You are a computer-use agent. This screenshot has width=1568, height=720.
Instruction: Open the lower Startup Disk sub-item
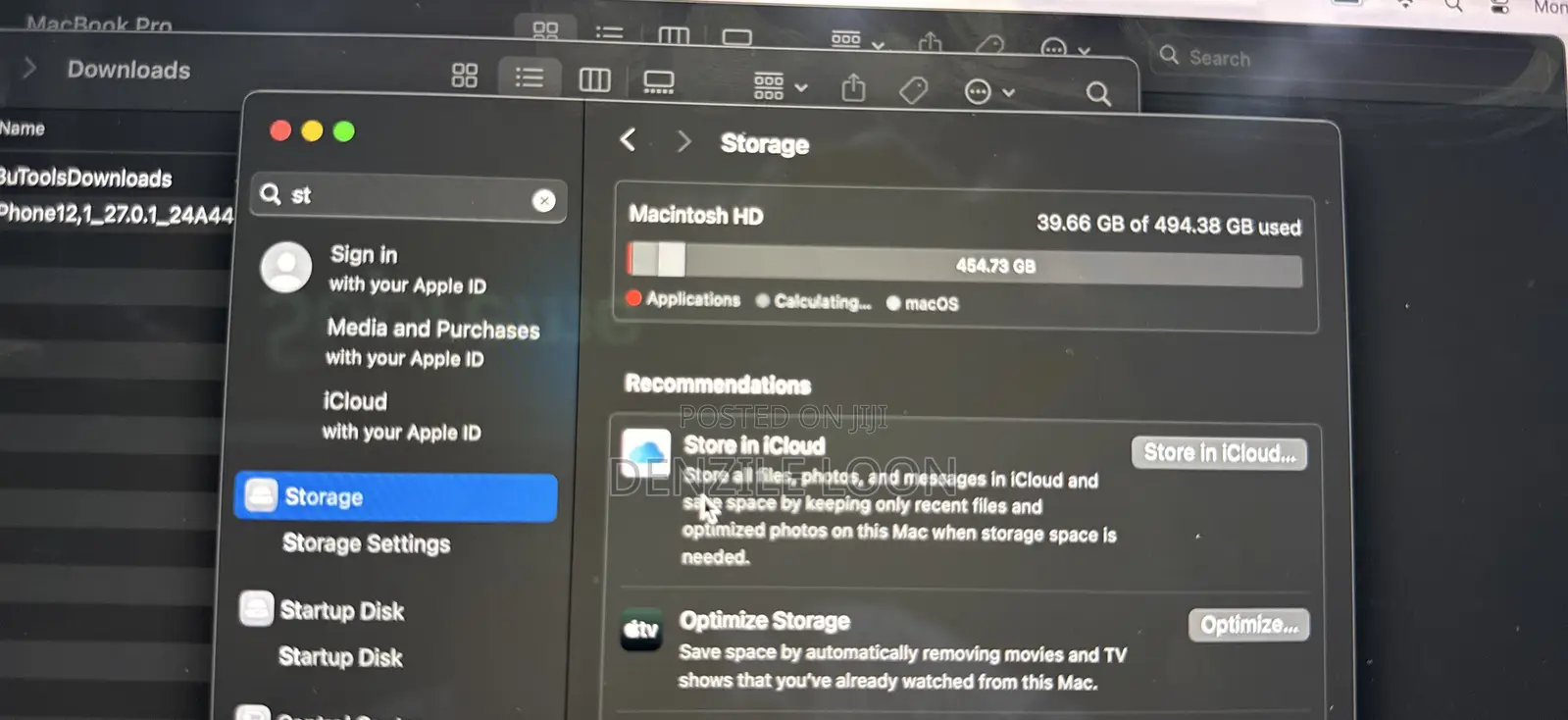(340, 656)
